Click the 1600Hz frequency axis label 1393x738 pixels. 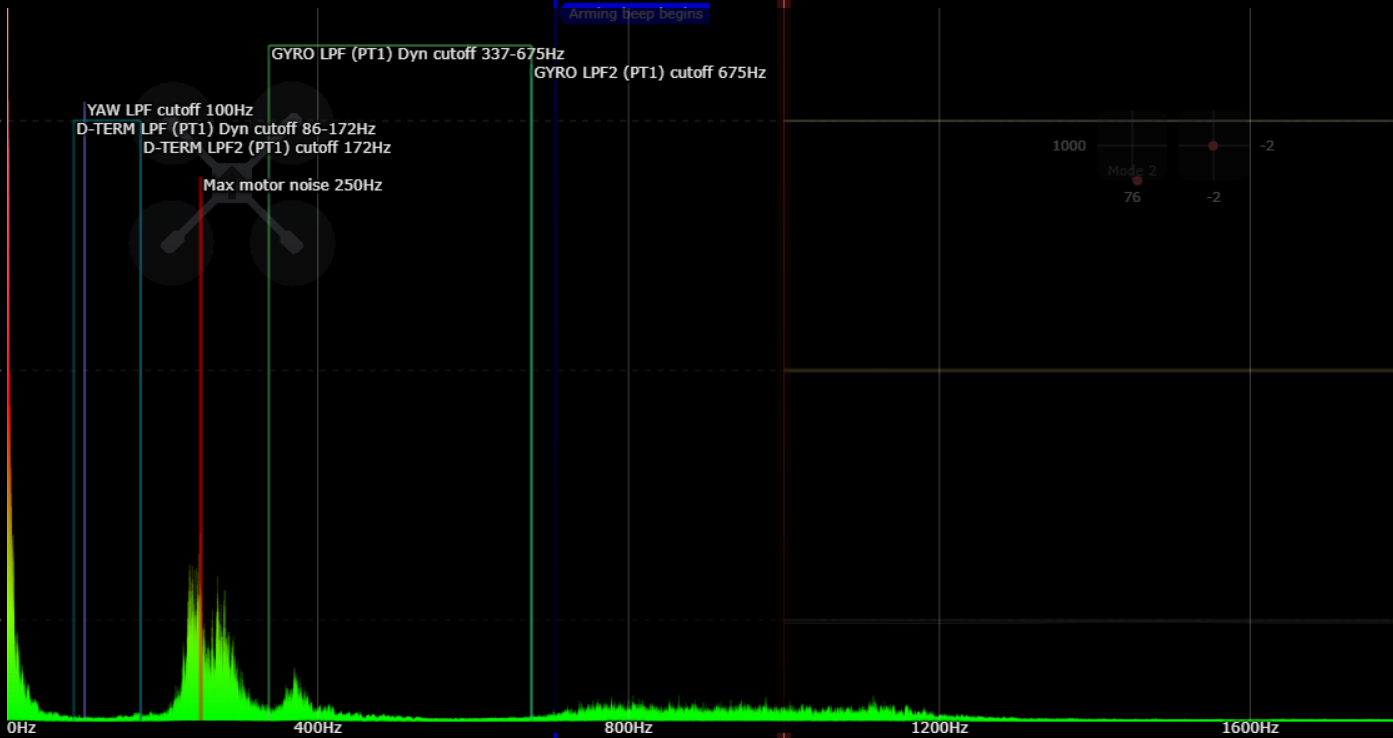pos(1250,728)
